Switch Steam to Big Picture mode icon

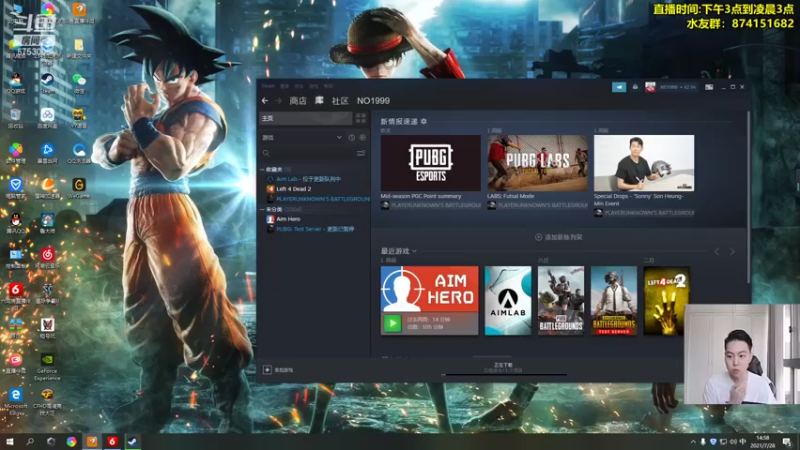(x=709, y=87)
